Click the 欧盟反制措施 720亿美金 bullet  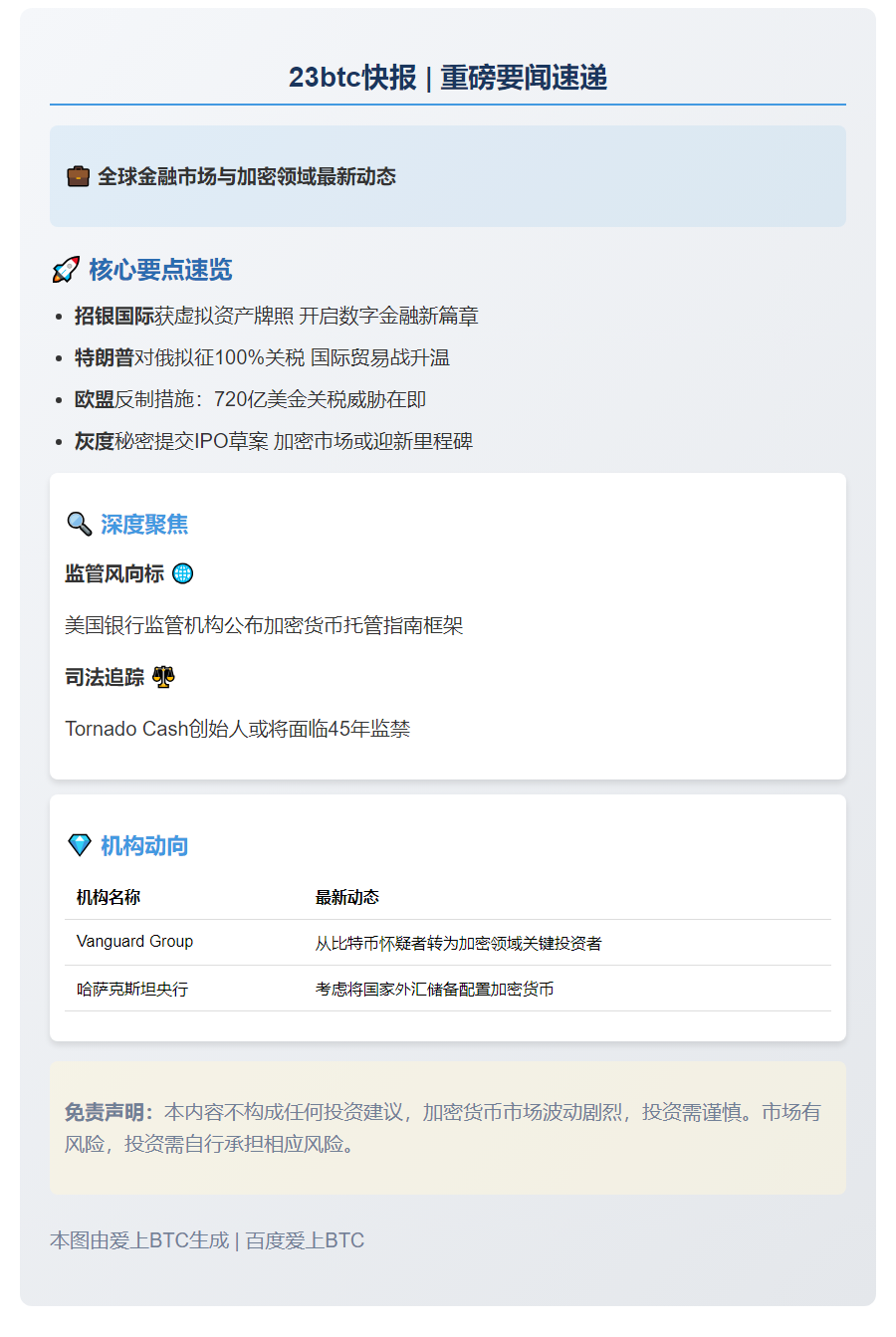click(251, 399)
